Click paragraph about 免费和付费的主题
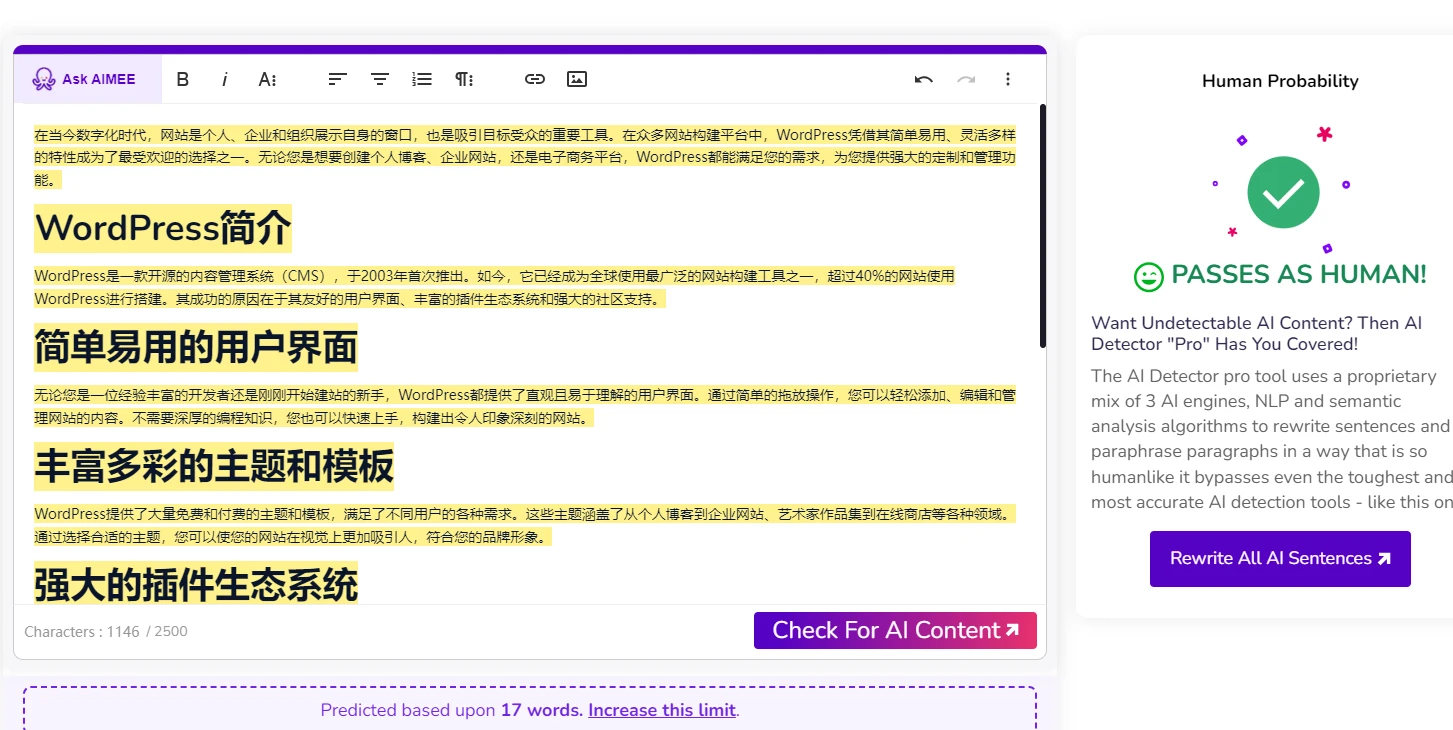Screen dimensions: 1453x730 click(x=525, y=525)
